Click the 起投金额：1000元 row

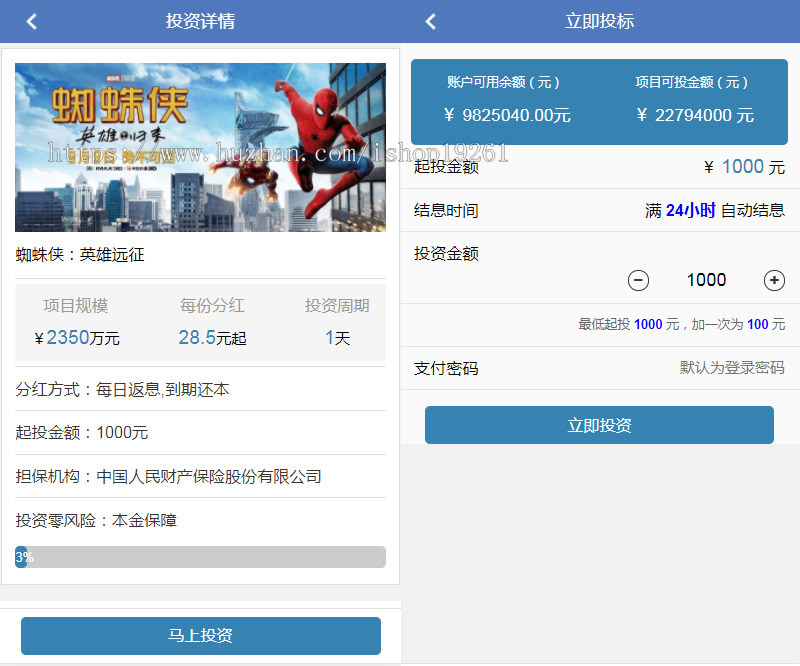tap(201, 433)
